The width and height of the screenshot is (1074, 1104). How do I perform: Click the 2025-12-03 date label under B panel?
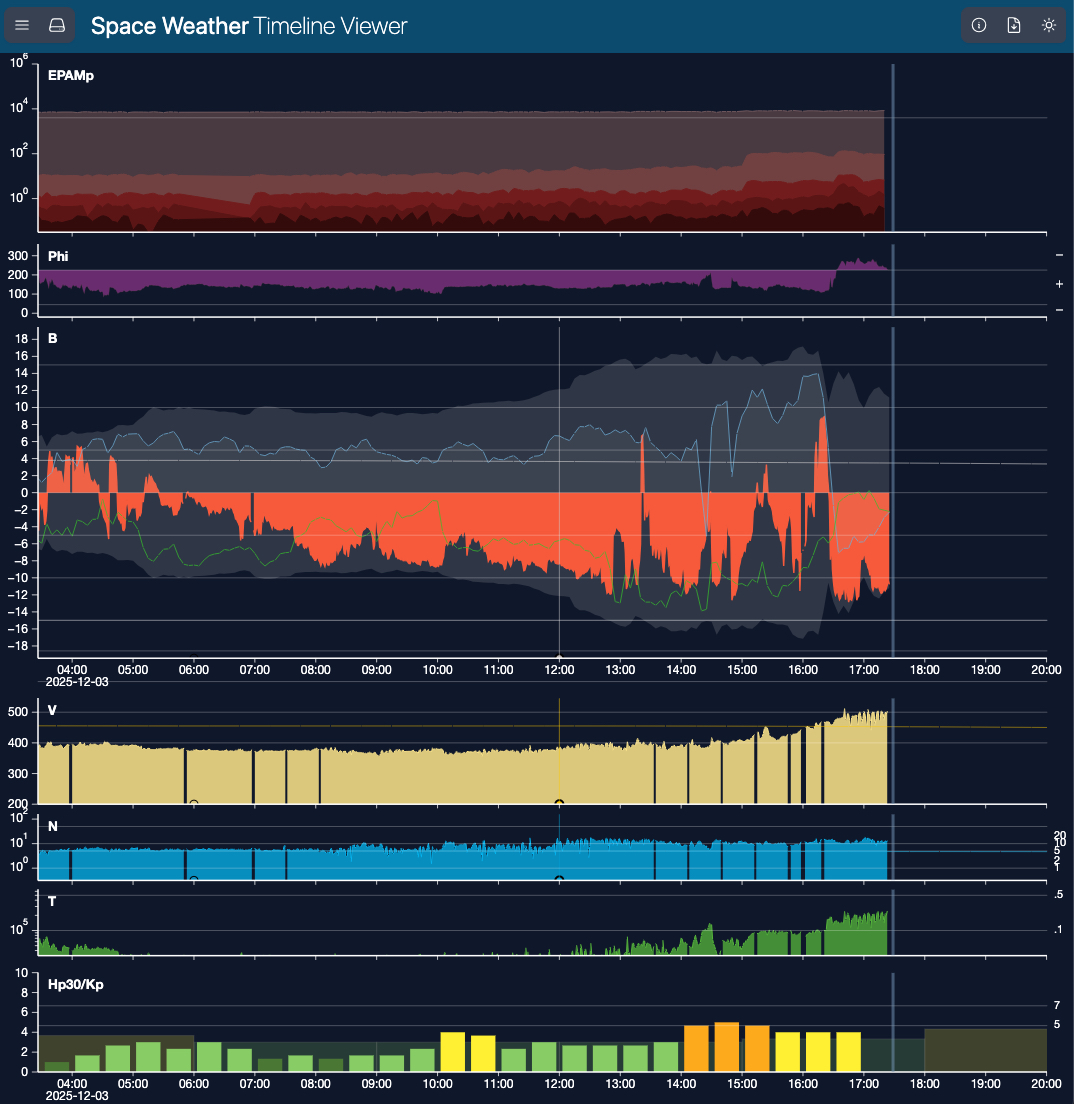(x=77, y=682)
